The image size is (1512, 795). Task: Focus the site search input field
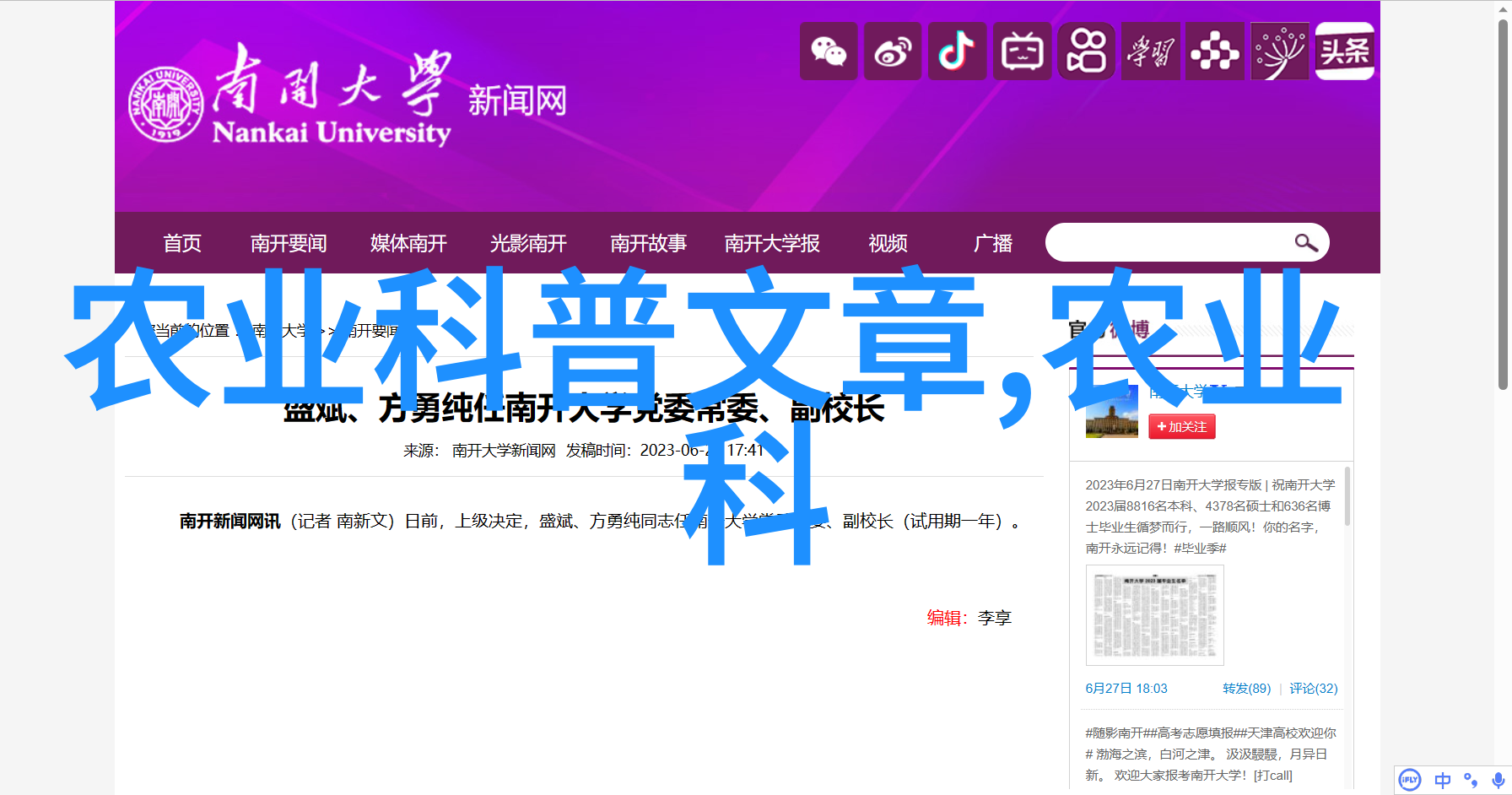[1169, 243]
